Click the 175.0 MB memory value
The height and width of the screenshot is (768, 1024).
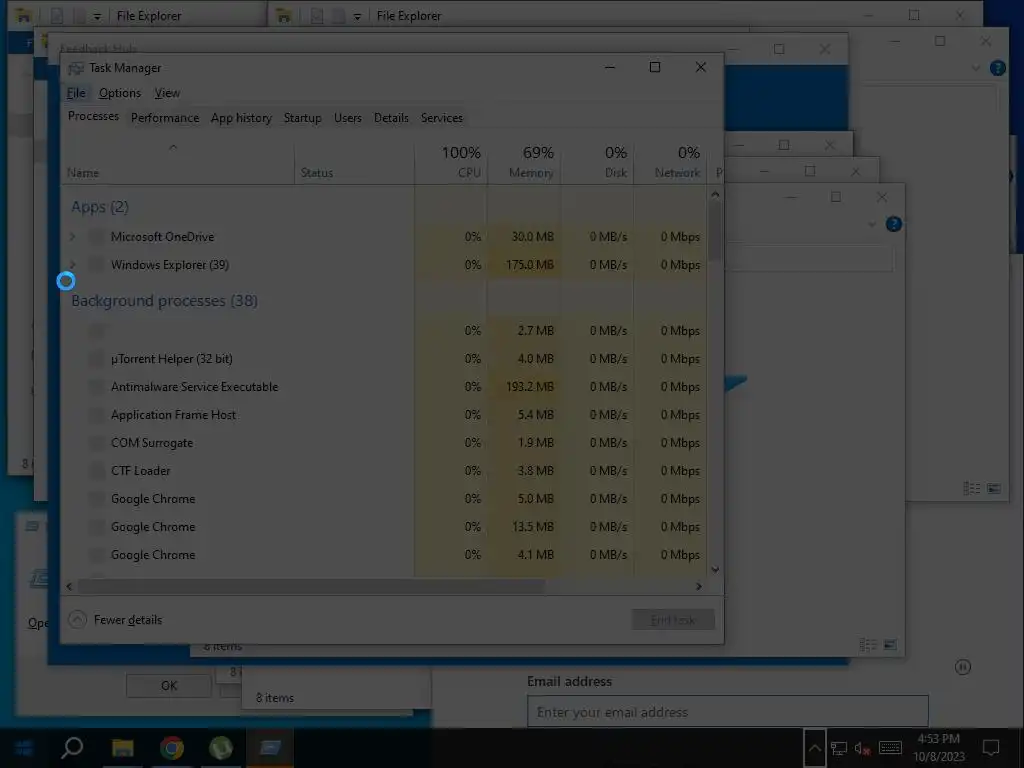click(x=530, y=264)
